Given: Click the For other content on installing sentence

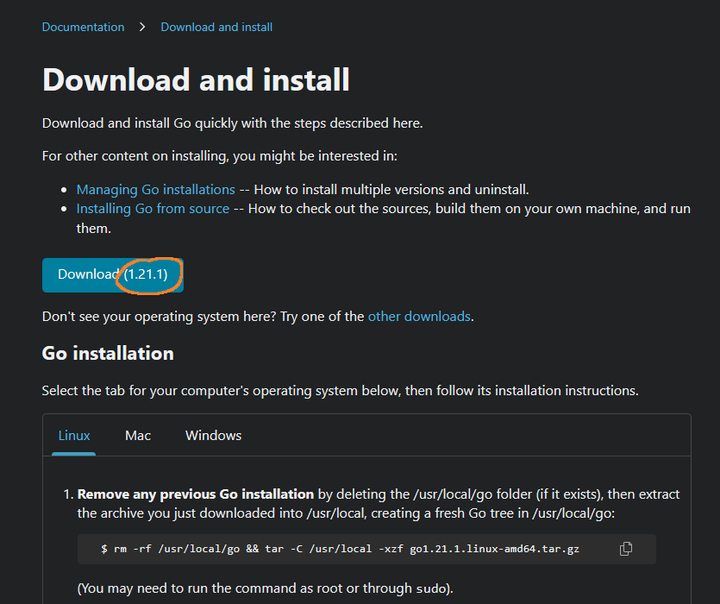Looking at the screenshot, I should point(219,156).
